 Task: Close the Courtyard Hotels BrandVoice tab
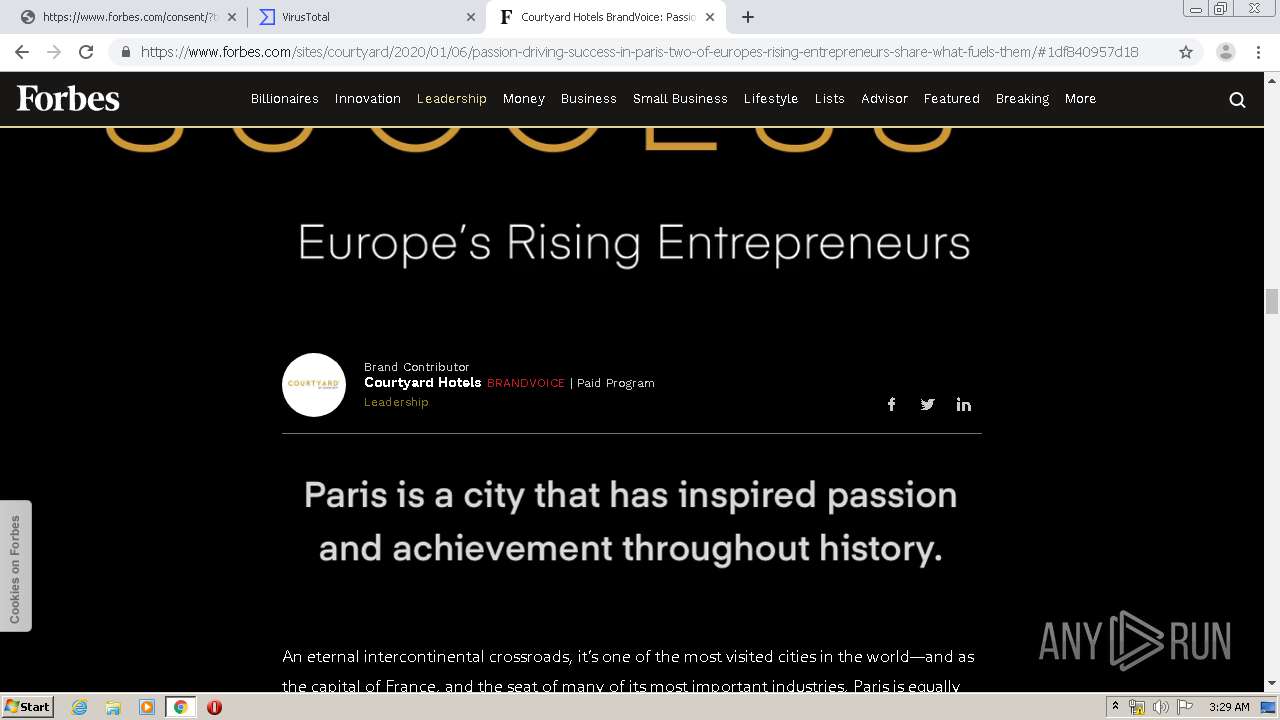click(x=709, y=17)
